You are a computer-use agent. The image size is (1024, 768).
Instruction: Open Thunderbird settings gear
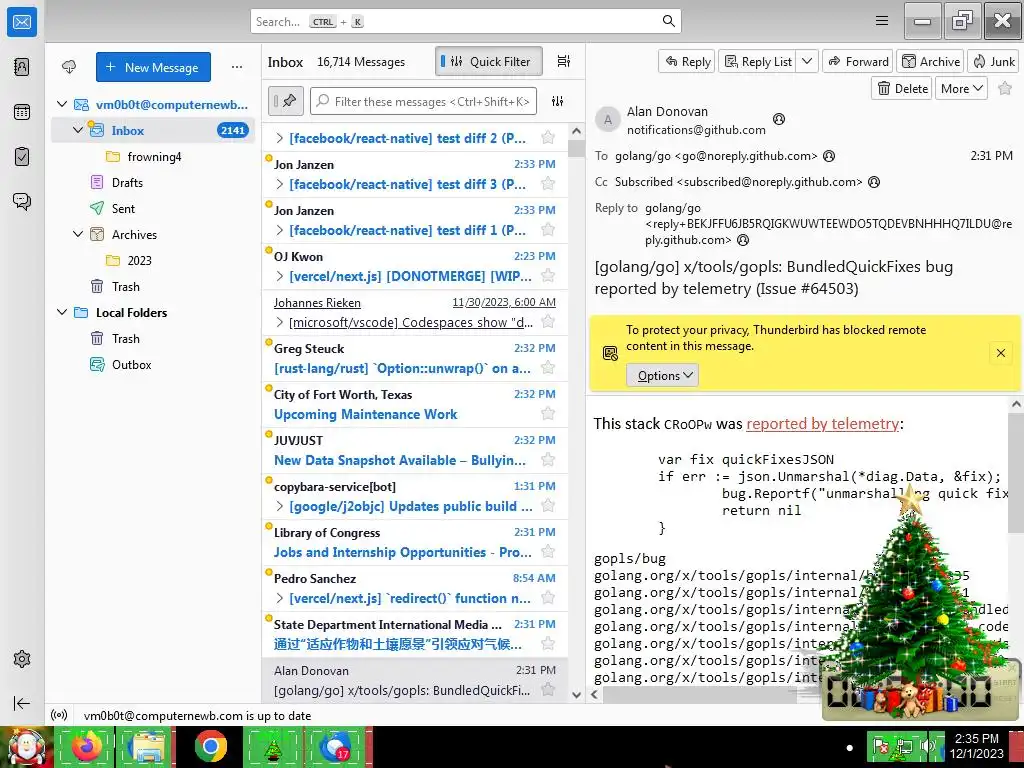click(22, 659)
